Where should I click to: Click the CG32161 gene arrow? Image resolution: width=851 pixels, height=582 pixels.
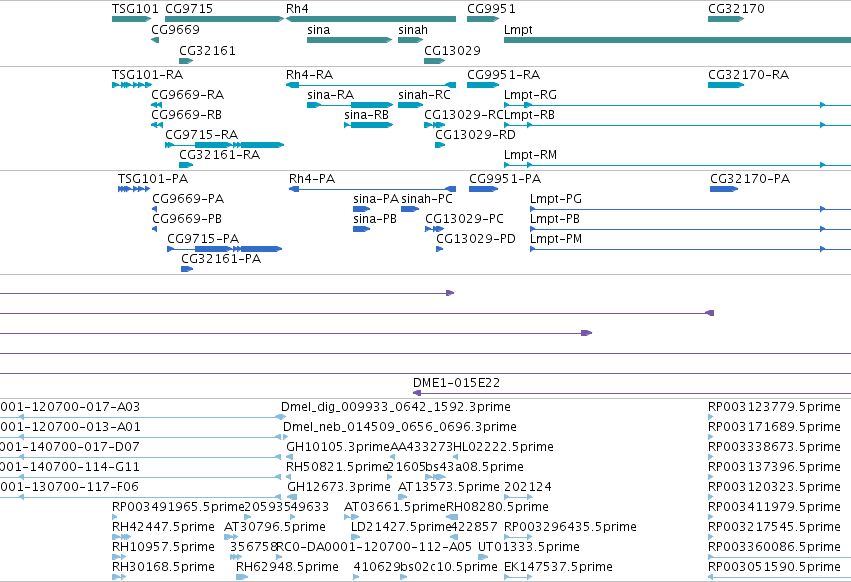186,61
